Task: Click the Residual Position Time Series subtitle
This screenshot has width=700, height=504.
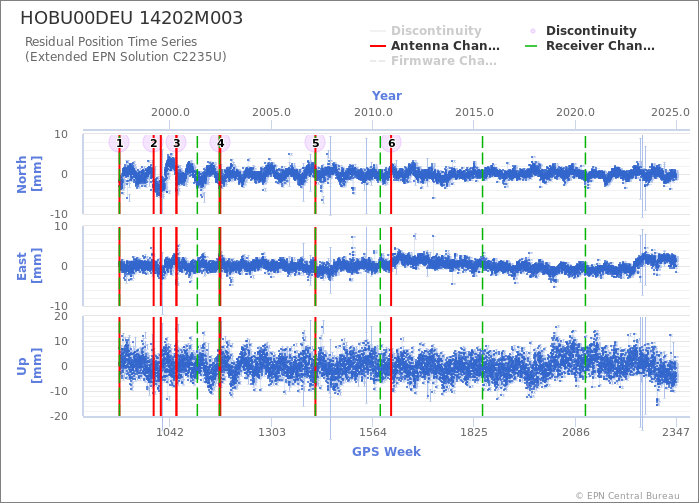Action: pos(111,42)
